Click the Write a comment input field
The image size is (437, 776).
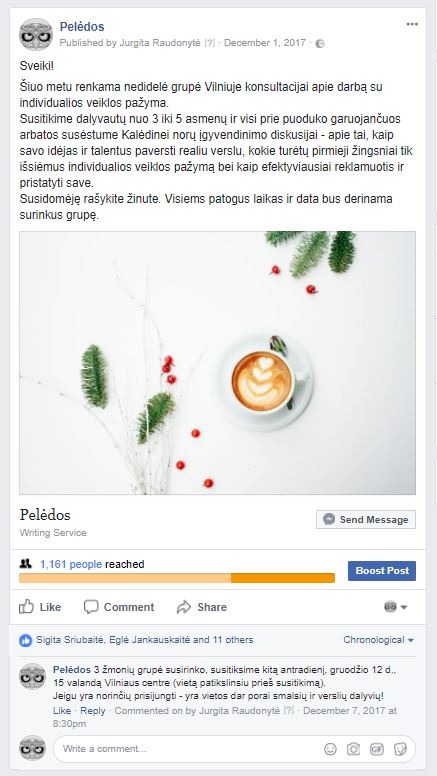tap(188, 749)
